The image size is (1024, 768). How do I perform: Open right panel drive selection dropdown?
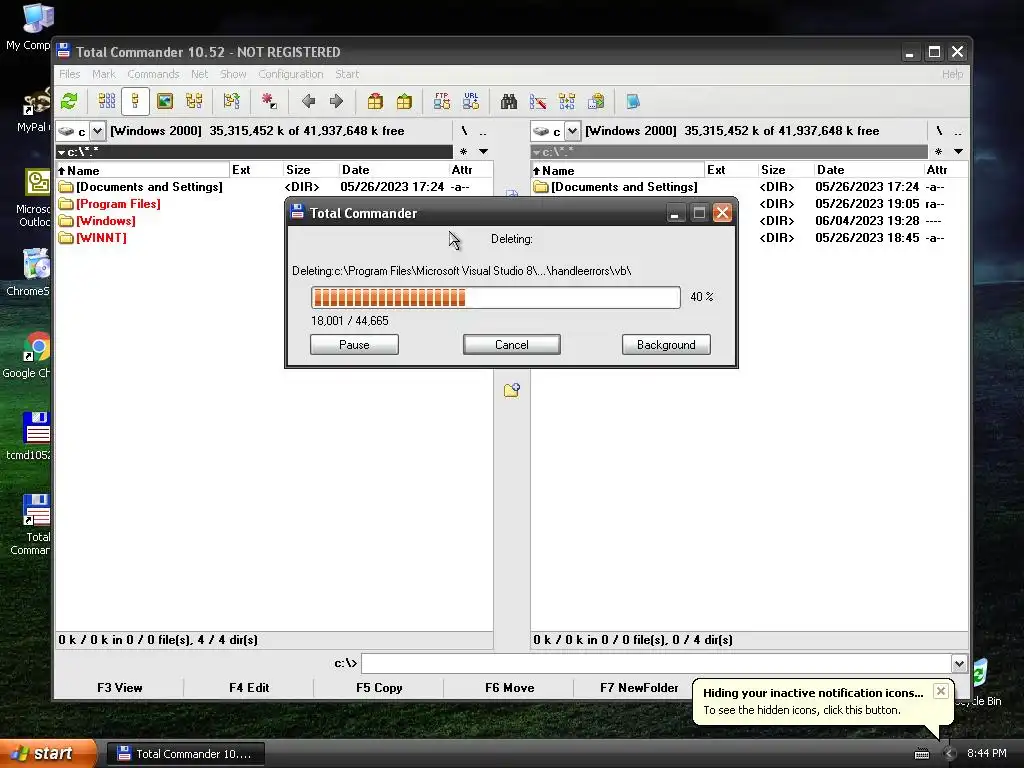point(572,131)
